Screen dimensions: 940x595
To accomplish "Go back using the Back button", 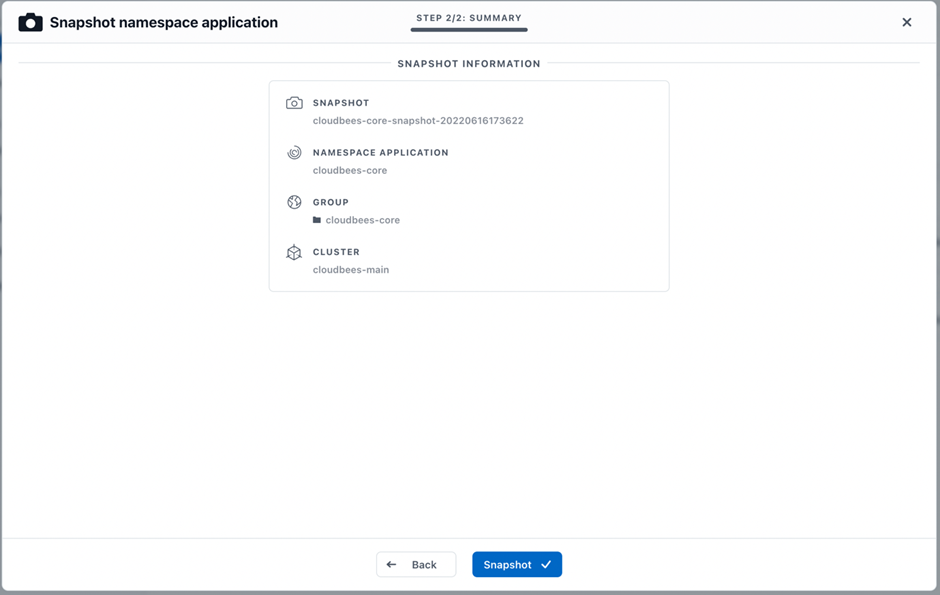I will click(x=416, y=564).
